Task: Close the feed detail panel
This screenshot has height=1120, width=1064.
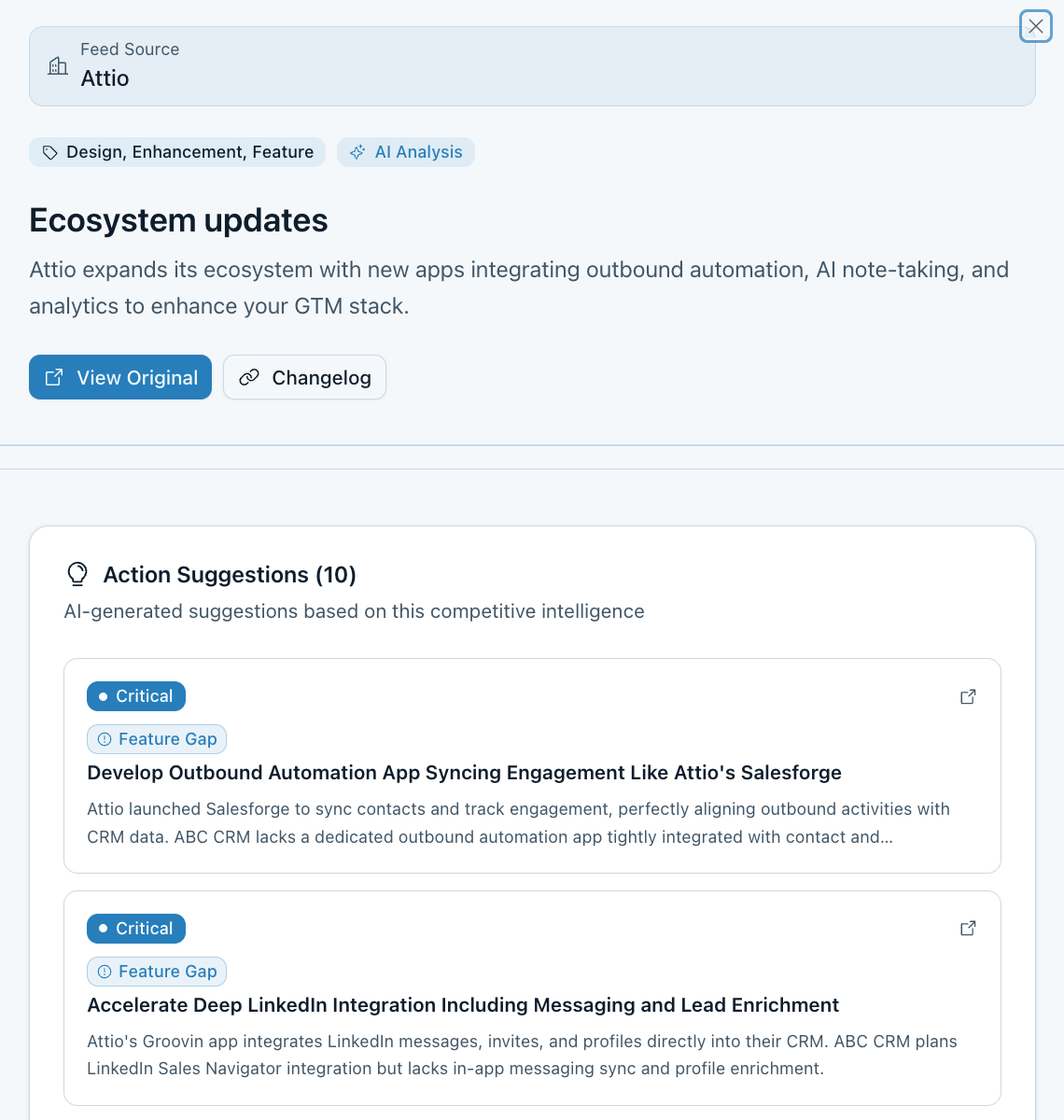Action: click(1036, 26)
